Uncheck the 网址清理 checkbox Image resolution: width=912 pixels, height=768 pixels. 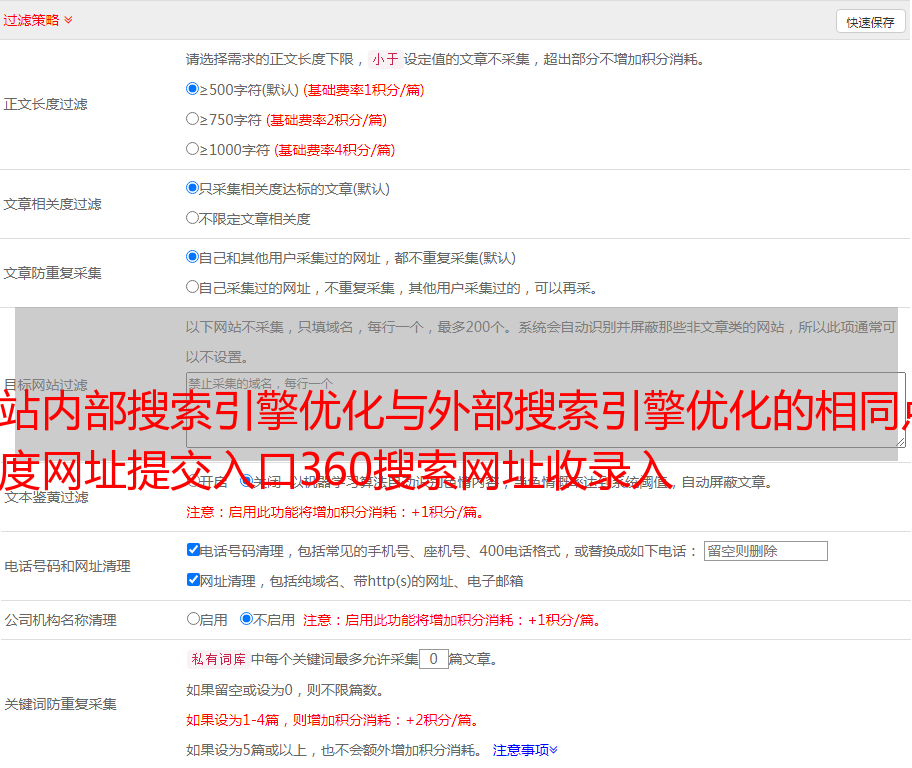pos(193,580)
